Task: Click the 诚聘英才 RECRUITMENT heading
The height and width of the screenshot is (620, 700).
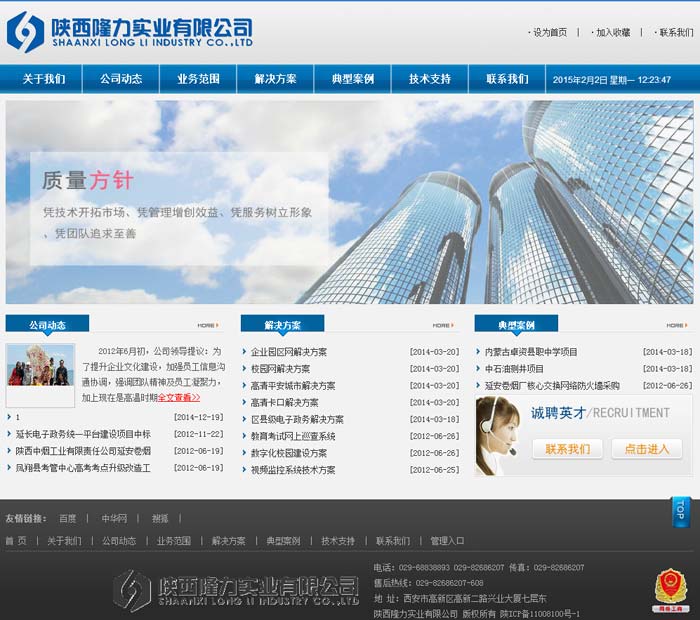Action: pyautogui.click(x=600, y=413)
